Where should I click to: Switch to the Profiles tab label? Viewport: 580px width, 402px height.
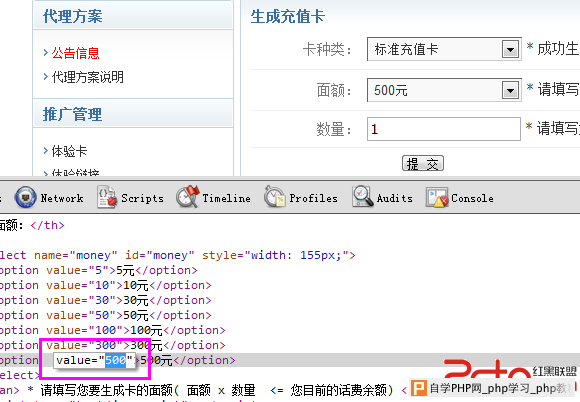pyautogui.click(x=313, y=198)
